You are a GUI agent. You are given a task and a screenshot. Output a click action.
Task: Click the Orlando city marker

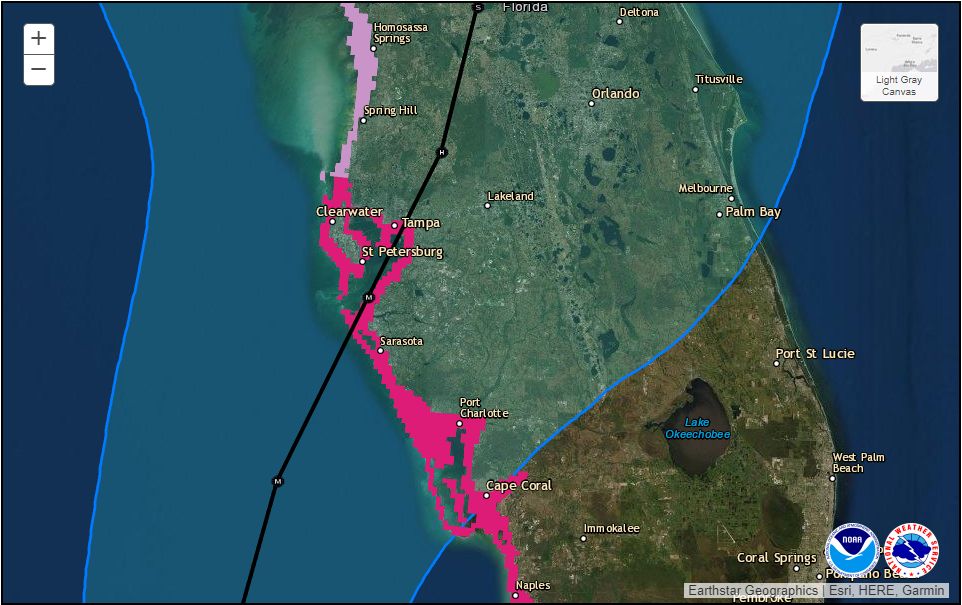591,104
